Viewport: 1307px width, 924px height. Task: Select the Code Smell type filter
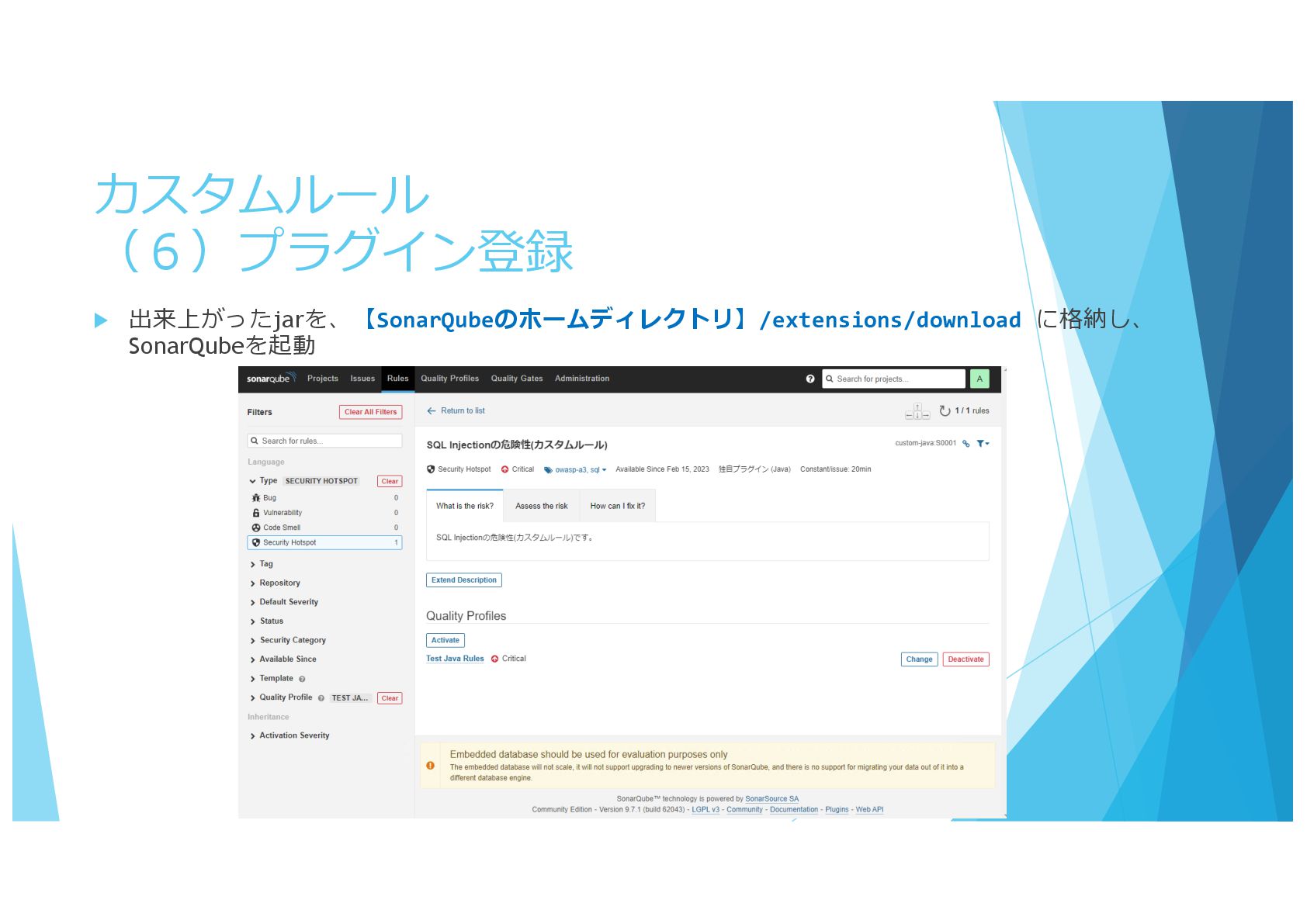[x=324, y=528]
